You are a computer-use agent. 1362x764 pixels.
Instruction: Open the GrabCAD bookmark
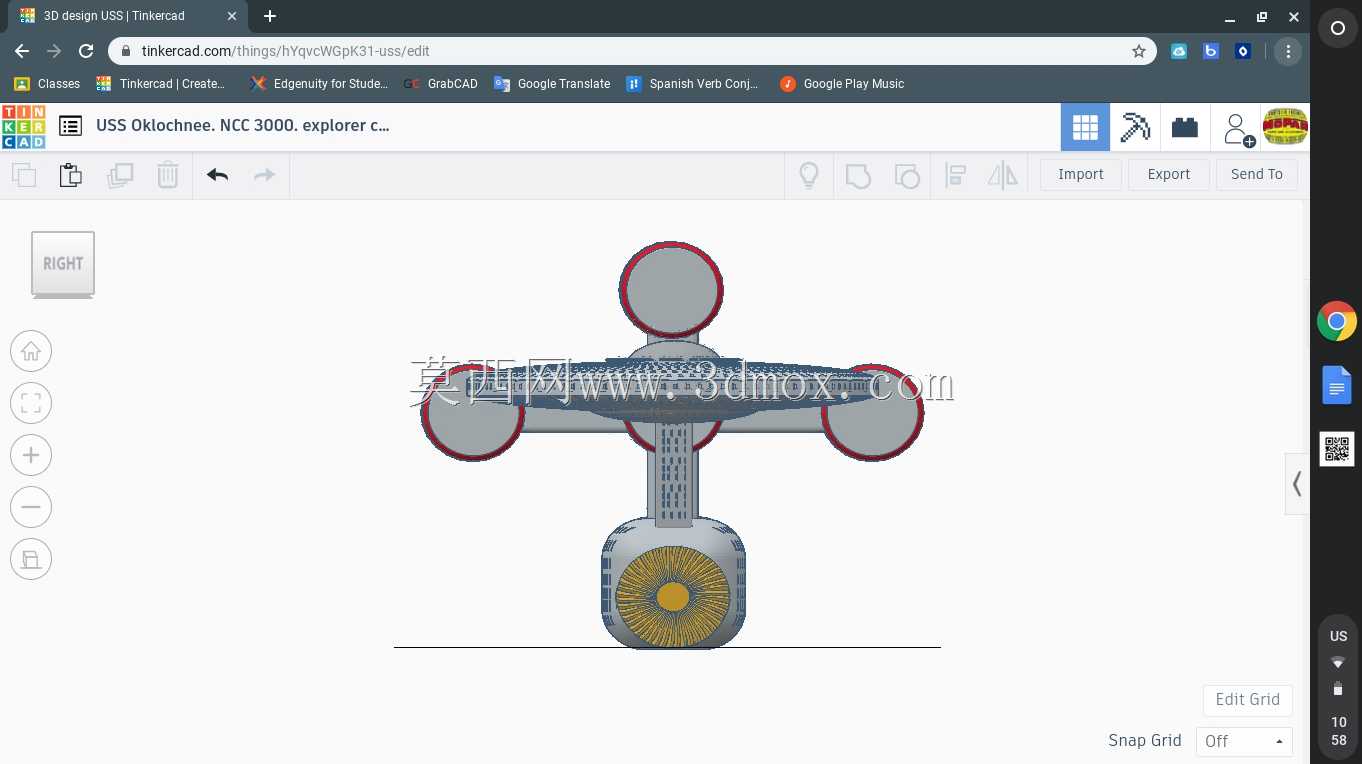click(x=441, y=84)
